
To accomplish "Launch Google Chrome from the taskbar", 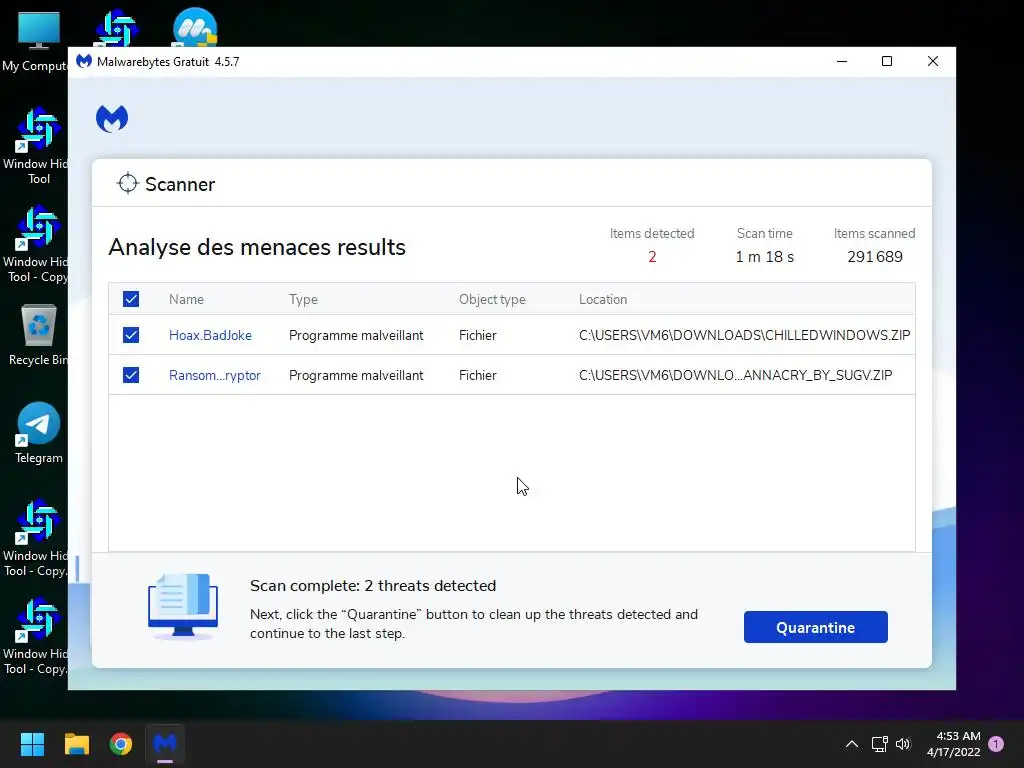I will coord(121,744).
